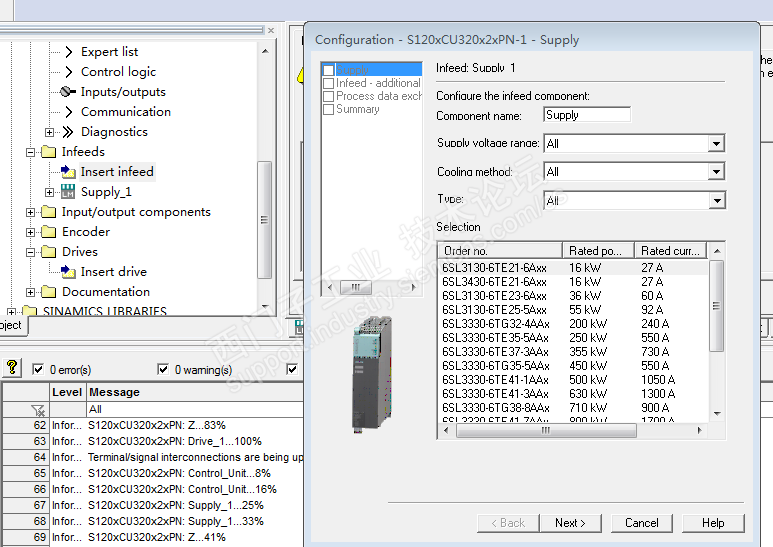773x547 pixels.
Task: Click the wizard steps horizontal scrollbar thumb
Action: [x=355, y=287]
